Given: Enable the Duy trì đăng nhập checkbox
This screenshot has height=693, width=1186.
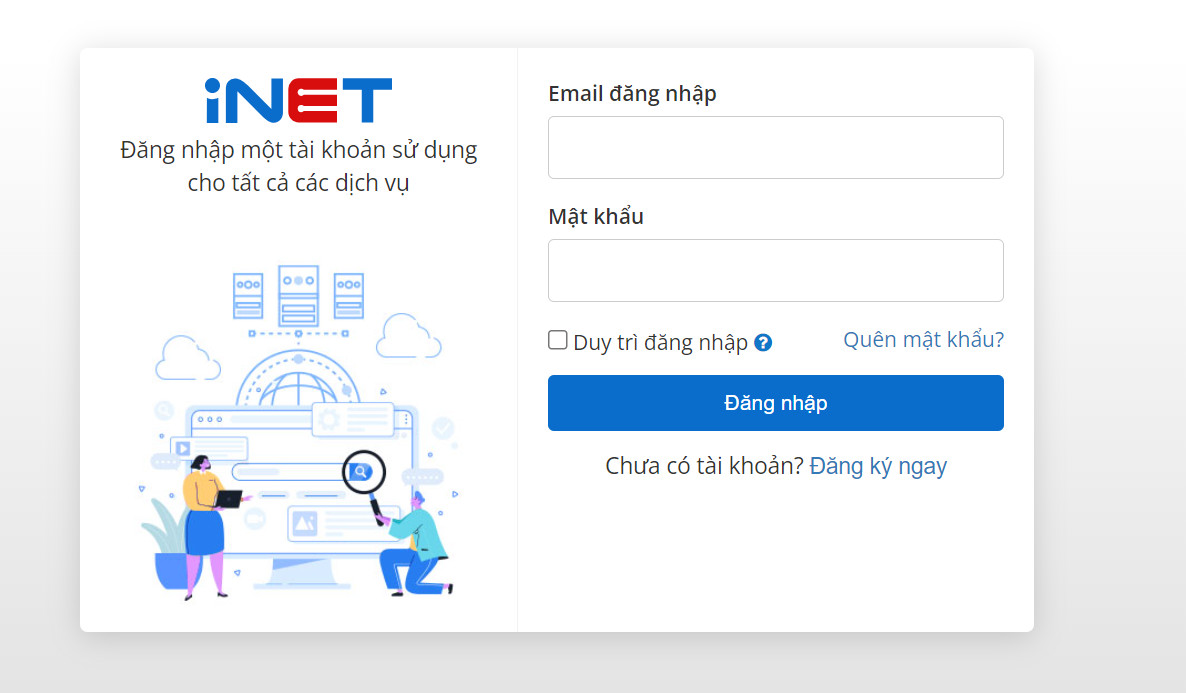Looking at the screenshot, I should point(557,339).
